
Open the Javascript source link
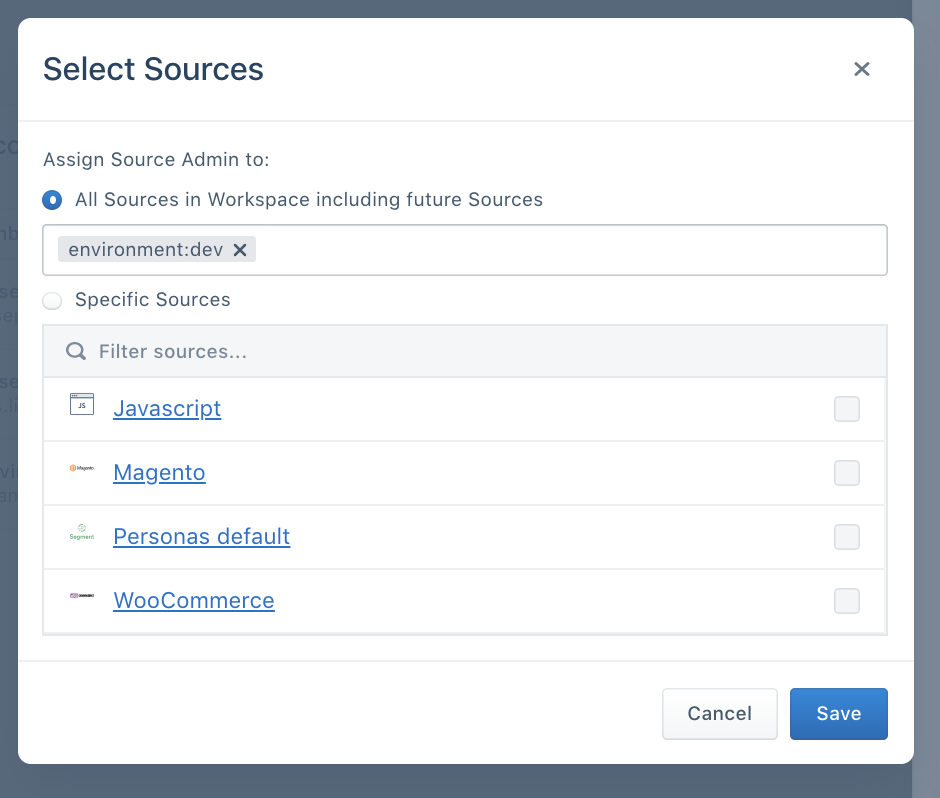(166, 408)
